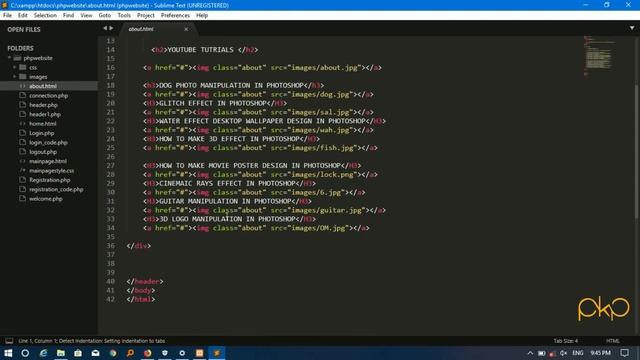Screen dimensions: 640x360
Task: Open the Windows Start menu
Action: coord(8,353)
